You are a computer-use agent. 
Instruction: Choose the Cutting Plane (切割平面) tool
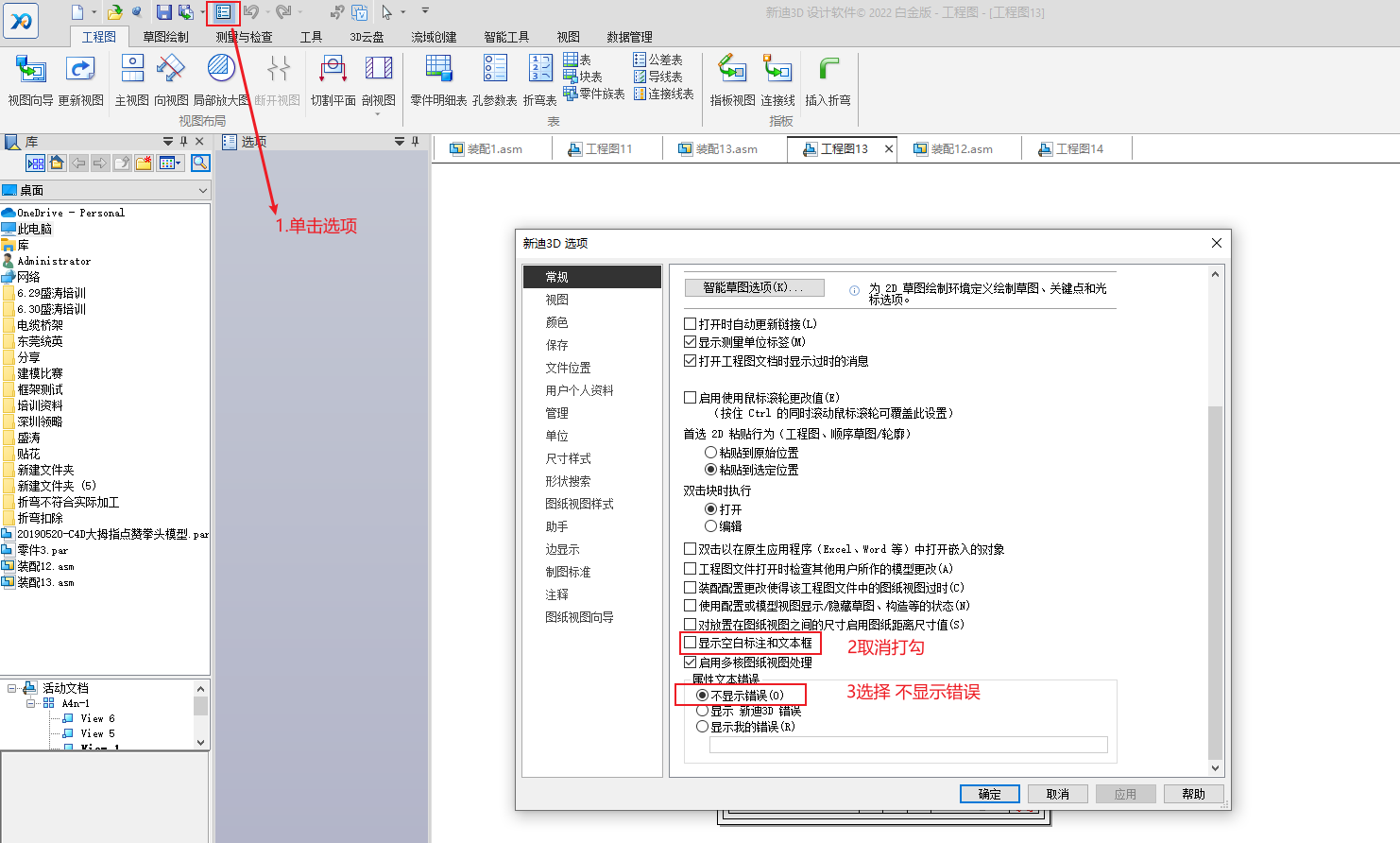coord(333,80)
